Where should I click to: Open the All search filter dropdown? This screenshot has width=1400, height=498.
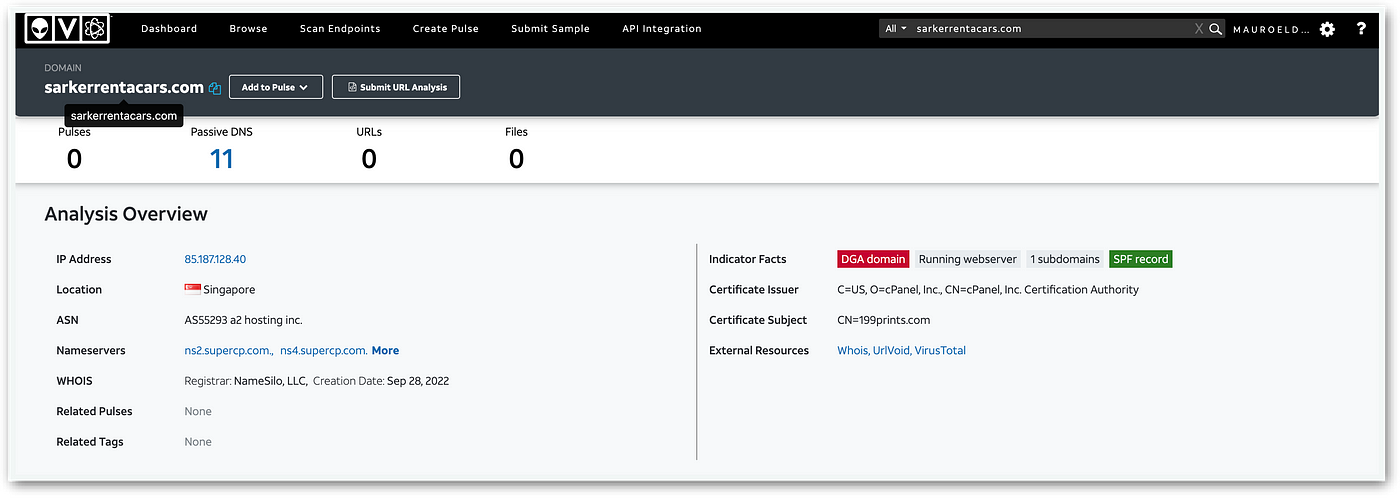point(896,29)
